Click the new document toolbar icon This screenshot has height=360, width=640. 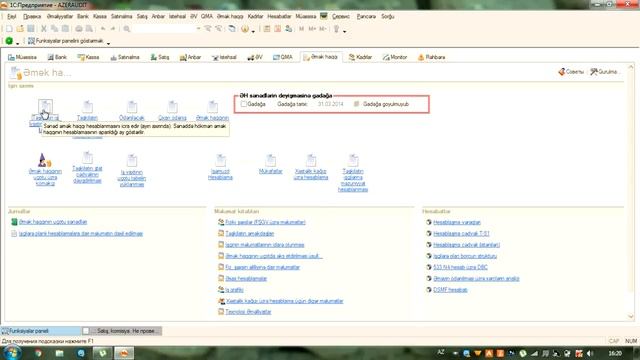pos(9,29)
